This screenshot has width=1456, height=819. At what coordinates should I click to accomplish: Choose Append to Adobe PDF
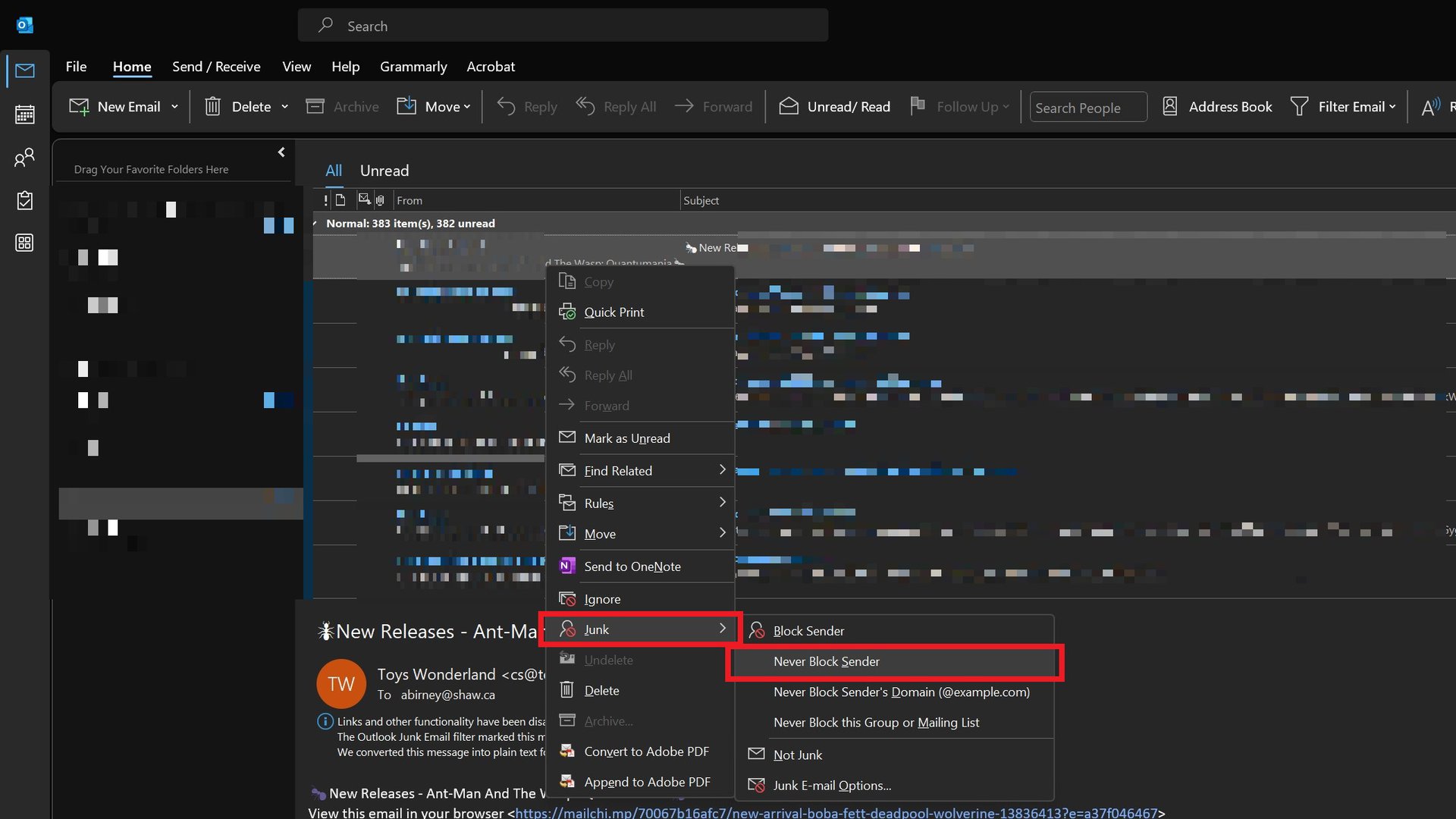tap(640, 782)
